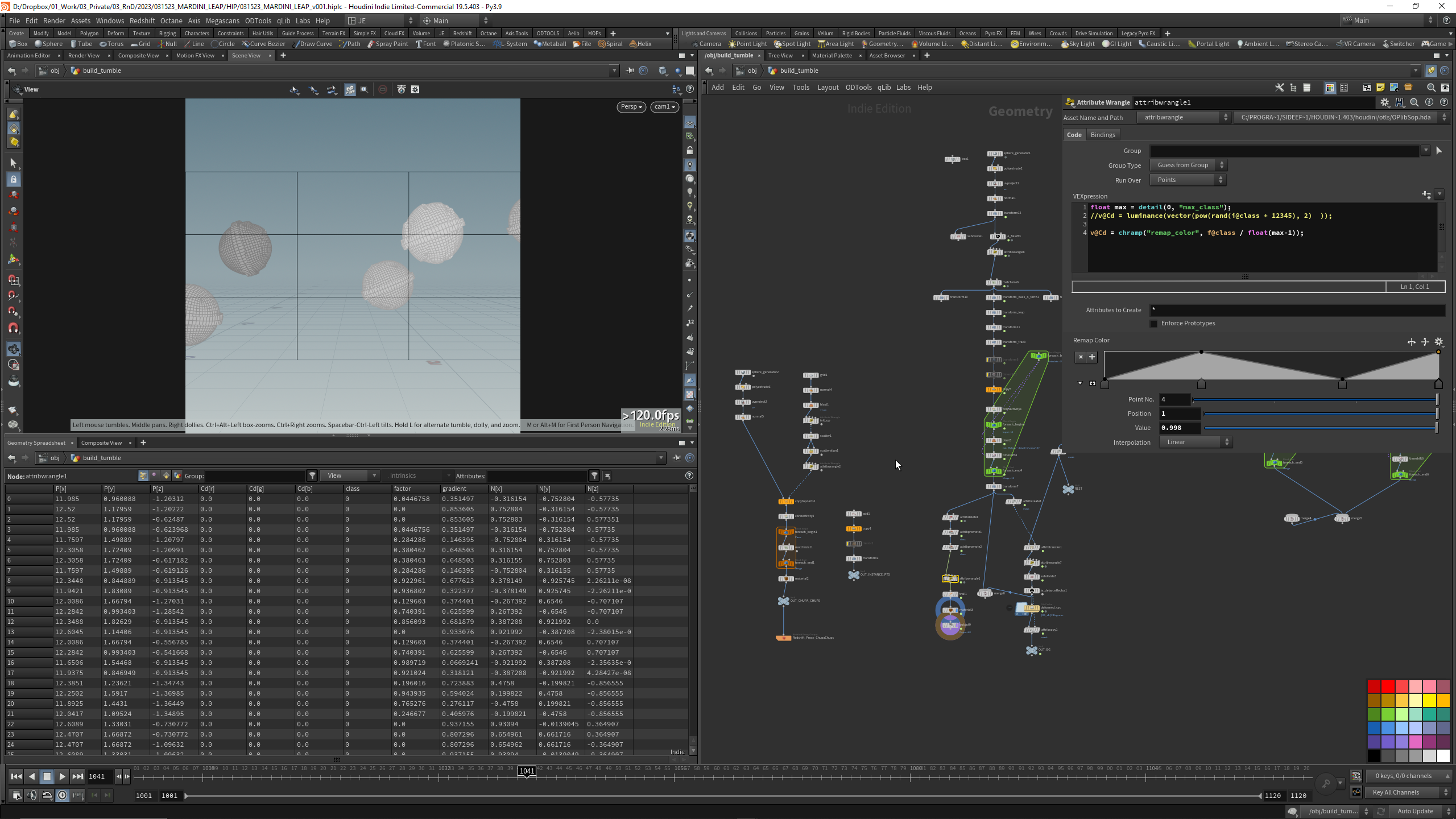Add a Camera from the lights shelf

[706, 44]
